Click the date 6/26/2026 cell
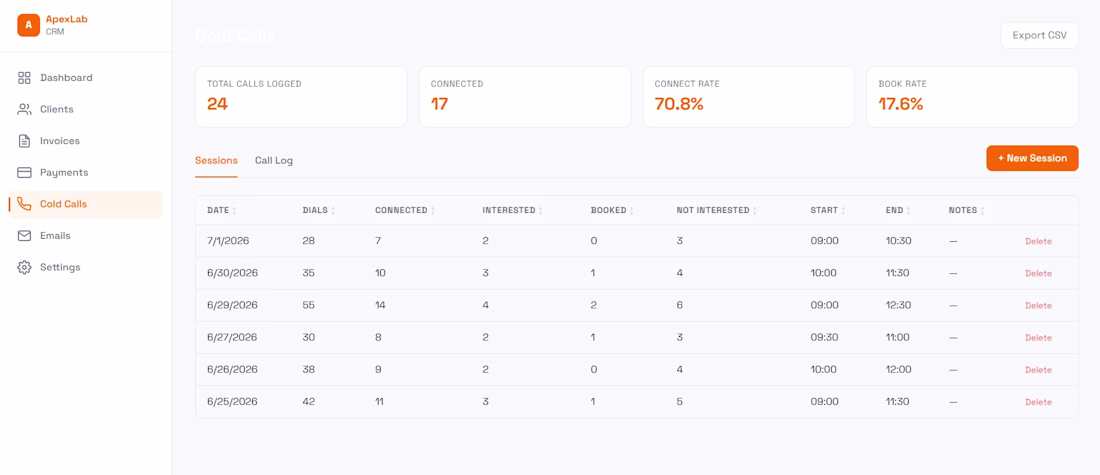1100x475 pixels. tap(232, 370)
